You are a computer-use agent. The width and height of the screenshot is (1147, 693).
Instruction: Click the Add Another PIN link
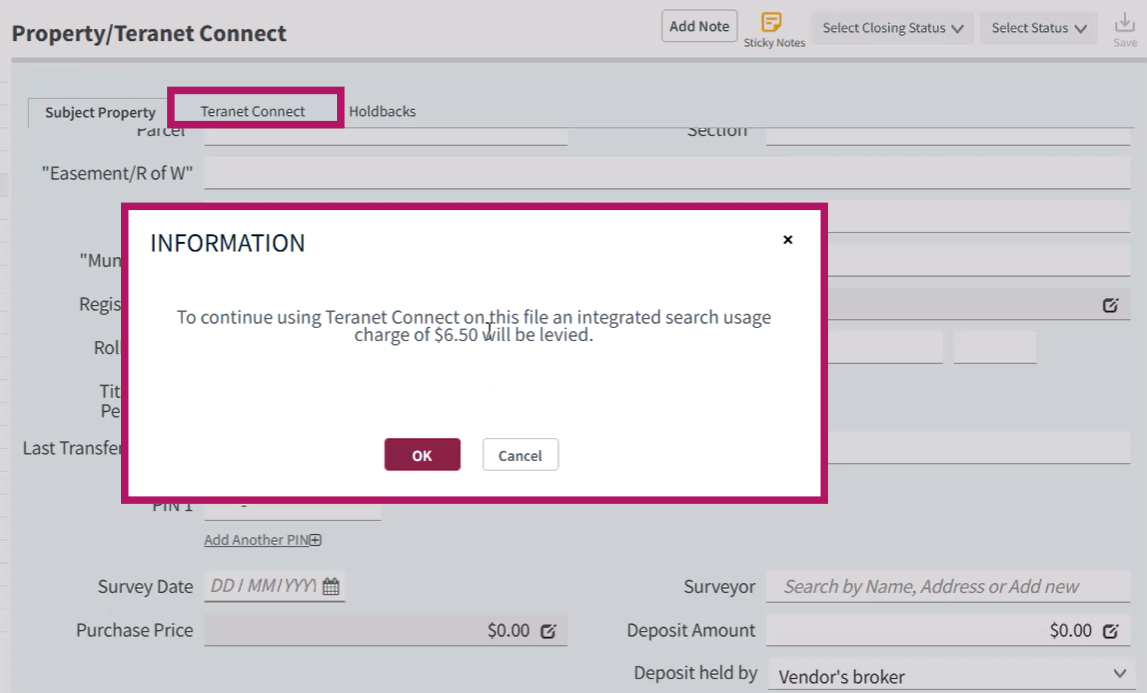256,540
